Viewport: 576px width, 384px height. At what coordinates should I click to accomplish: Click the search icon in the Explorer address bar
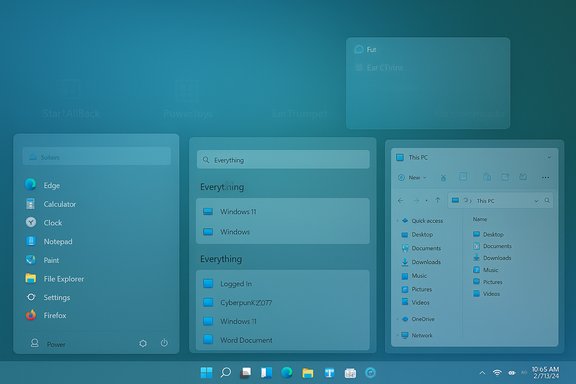click(547, 201)
